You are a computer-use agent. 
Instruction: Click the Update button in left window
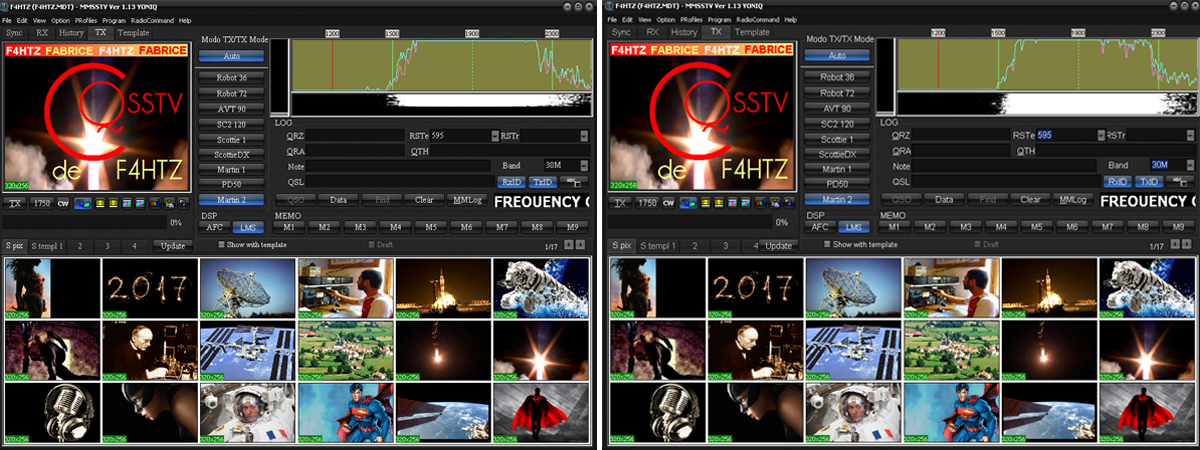[172, 245]
